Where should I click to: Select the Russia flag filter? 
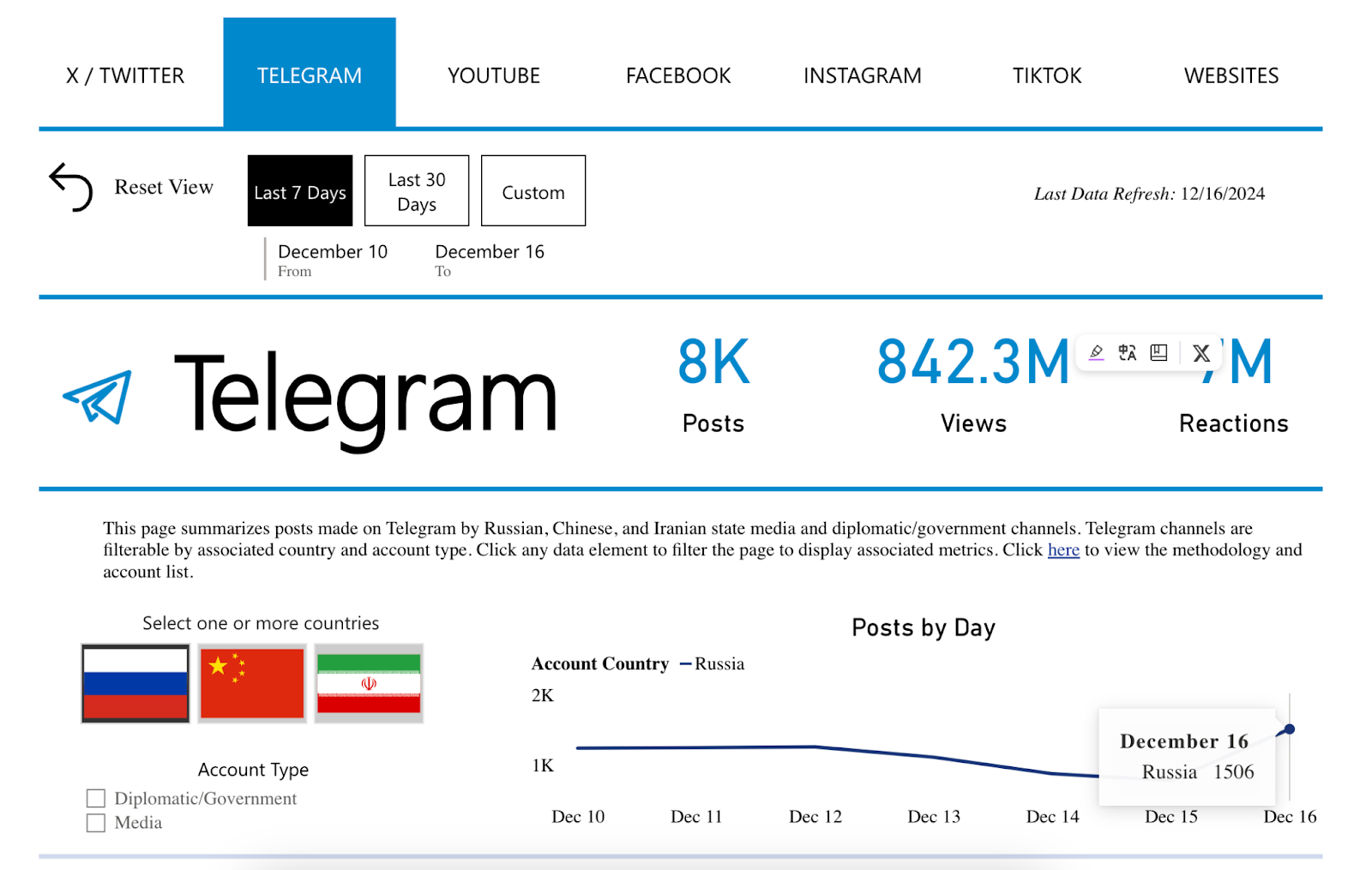(135, 683)
